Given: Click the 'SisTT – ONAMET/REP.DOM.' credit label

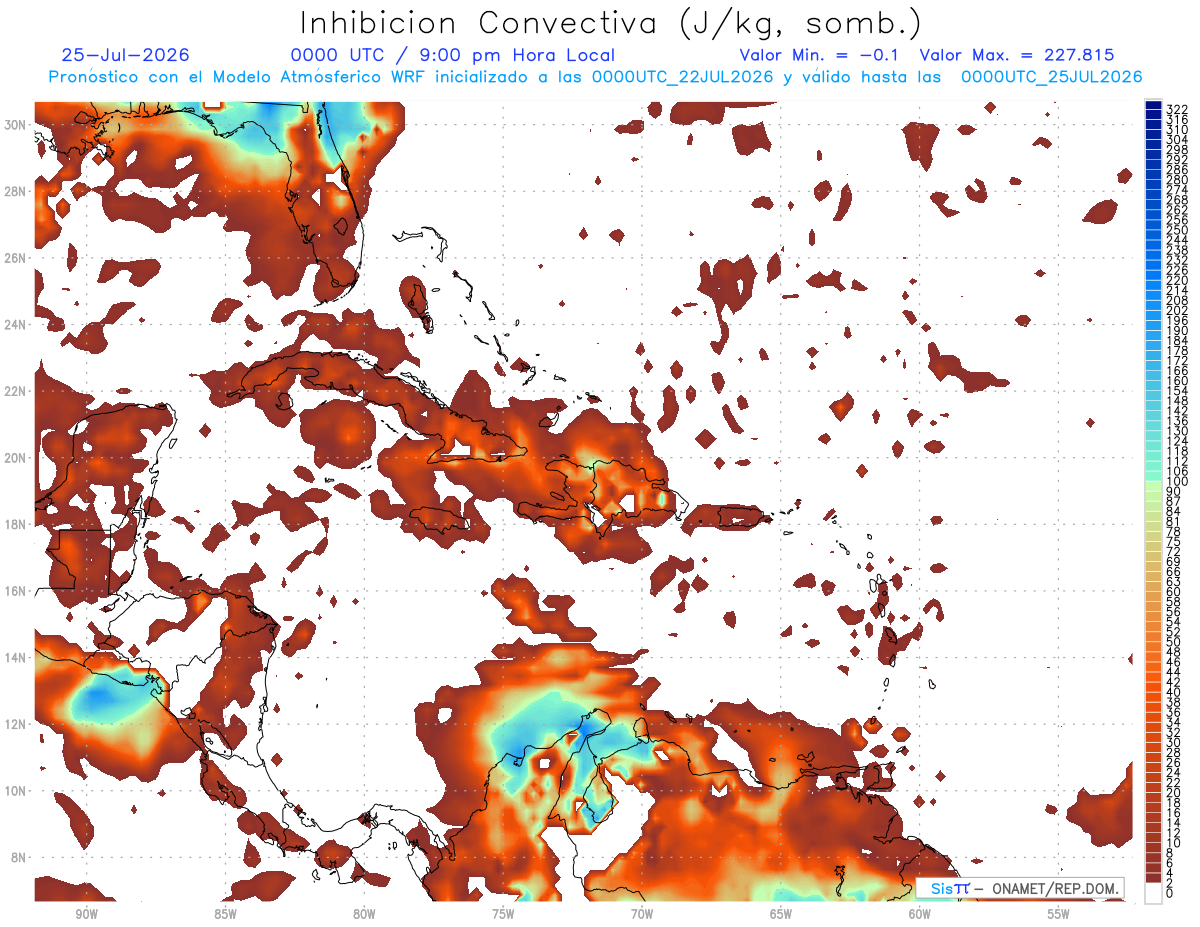Looking at the screenshot, I should pos(1020,887).
